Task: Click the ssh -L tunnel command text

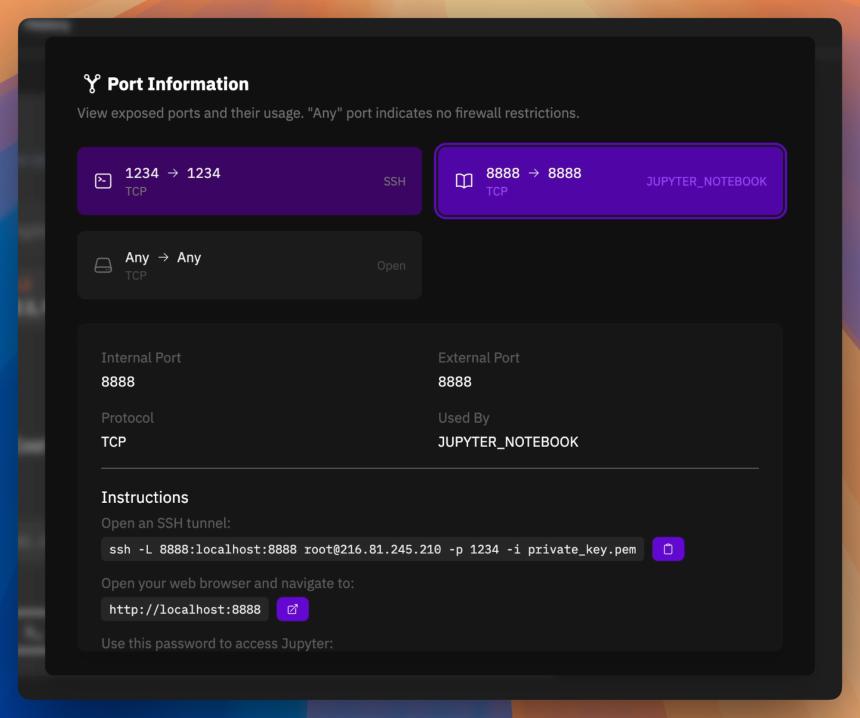Action: tap(372, 549)
